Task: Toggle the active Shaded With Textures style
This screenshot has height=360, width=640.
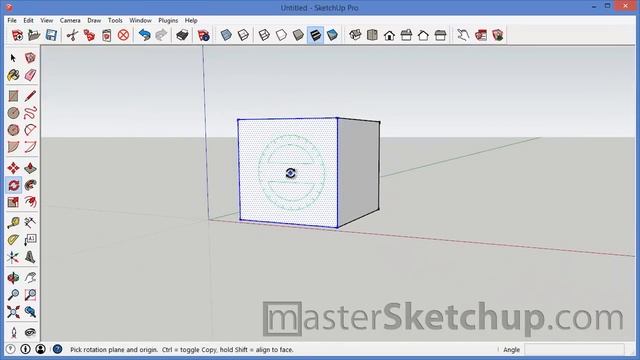Action: (x=316, y=35)
